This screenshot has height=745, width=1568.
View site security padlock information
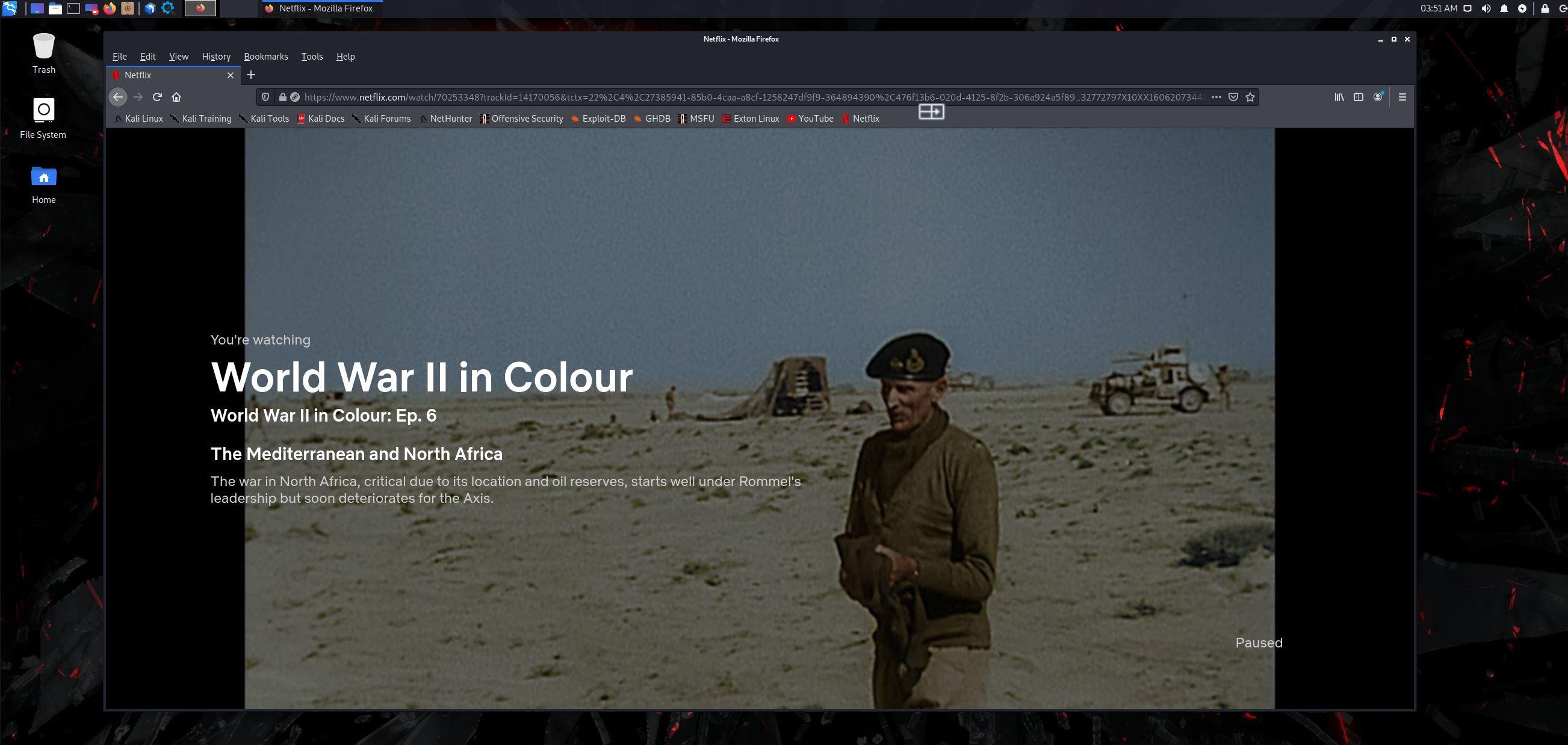282,97
